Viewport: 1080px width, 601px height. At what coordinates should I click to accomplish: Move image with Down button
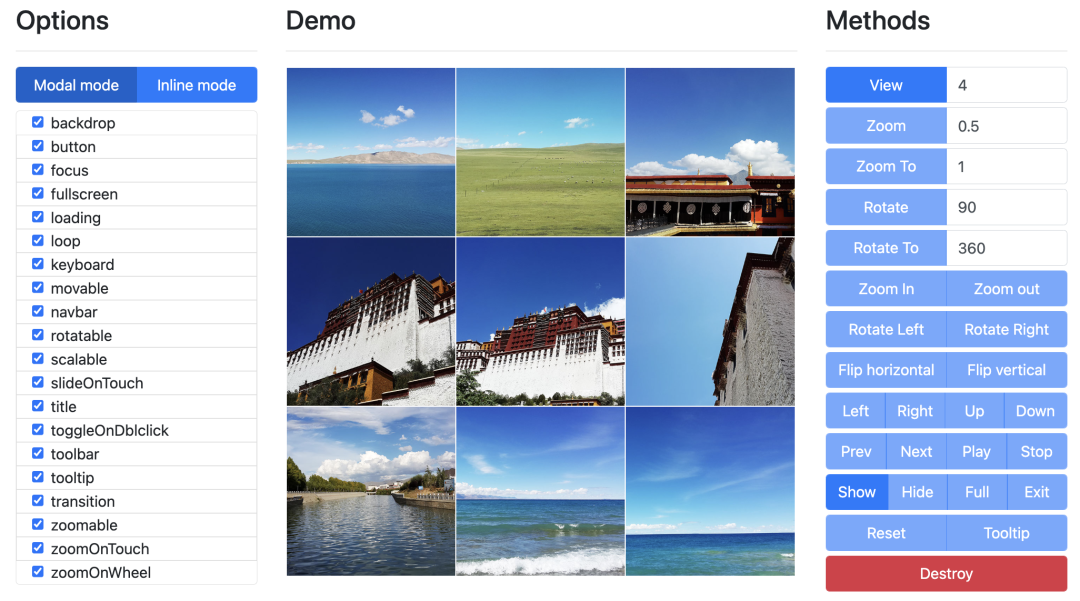(1036, 410)
